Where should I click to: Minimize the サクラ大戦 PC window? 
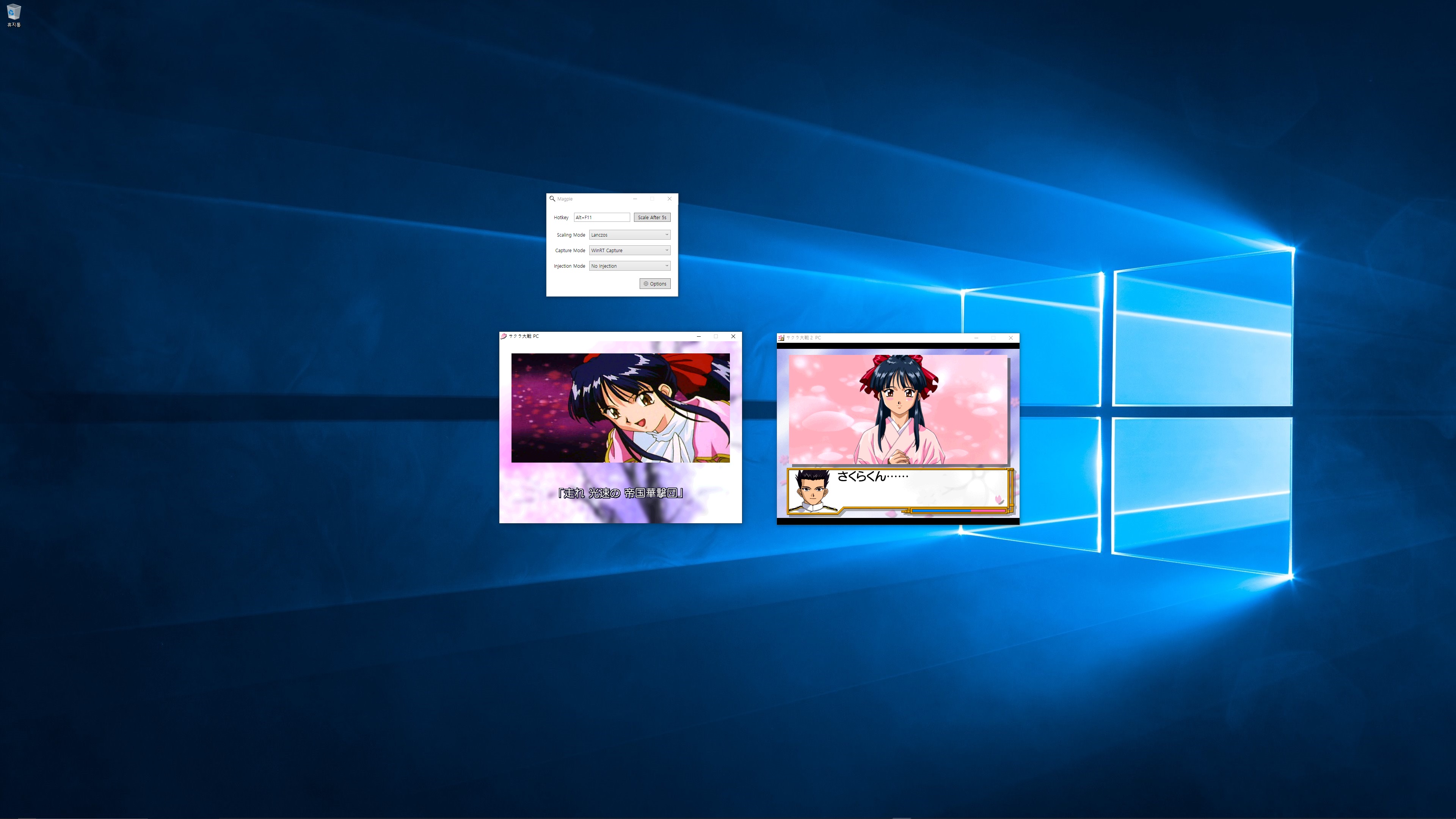click(x=698, y=336)
